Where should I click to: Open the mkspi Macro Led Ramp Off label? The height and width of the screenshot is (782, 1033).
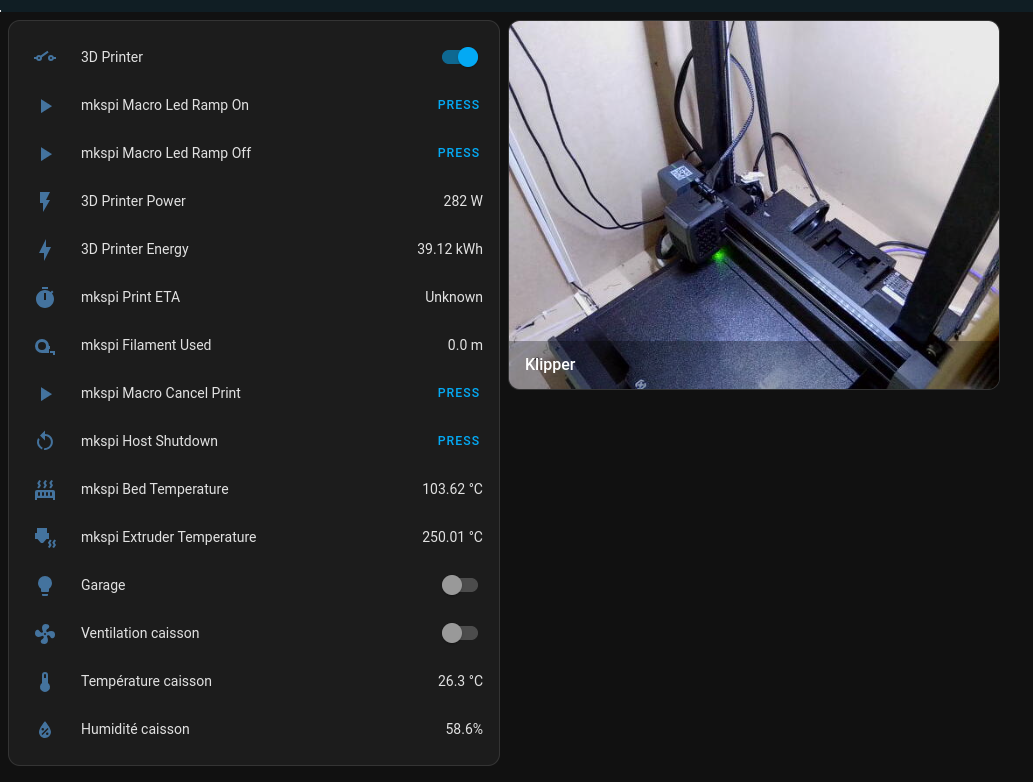click(166, 154)
